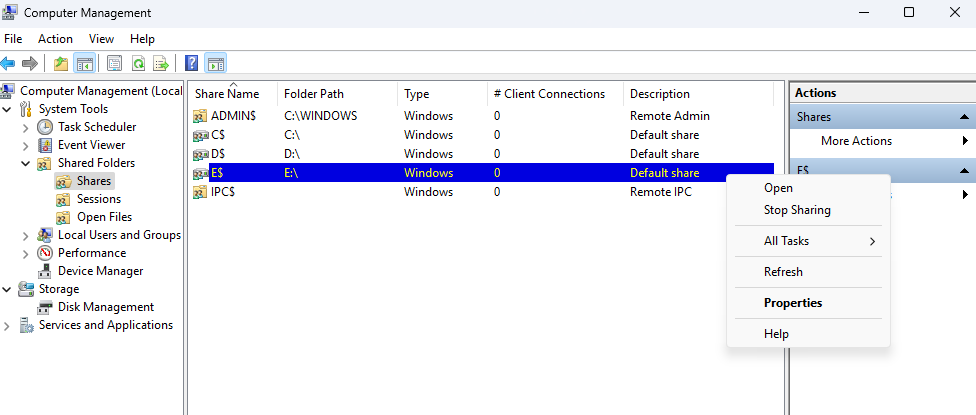Select the ADMIN$ share row
The image size is (976, 415).
tap(482, 116)
